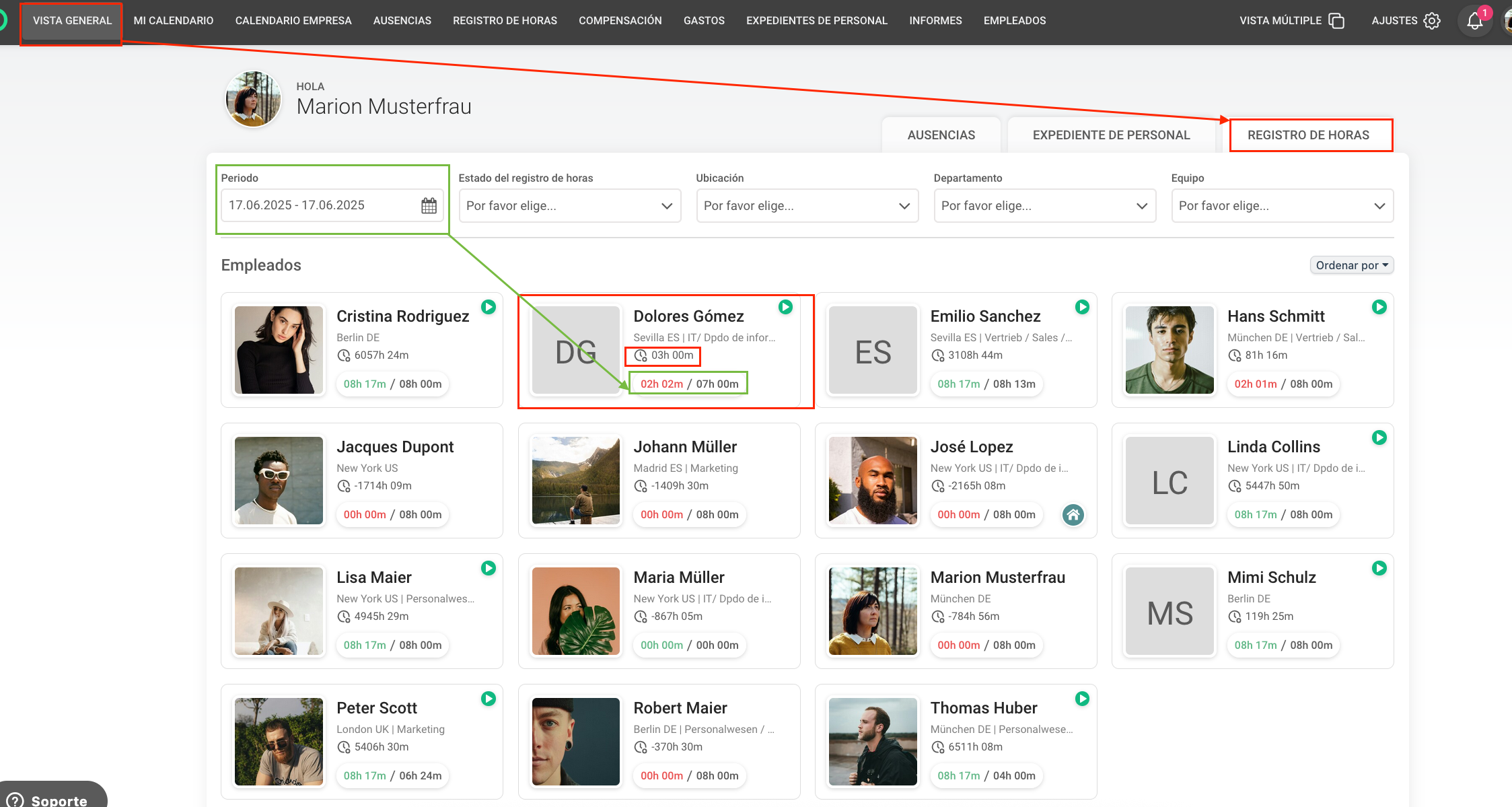Open the notifications bell icon

tap(1474, 21)
